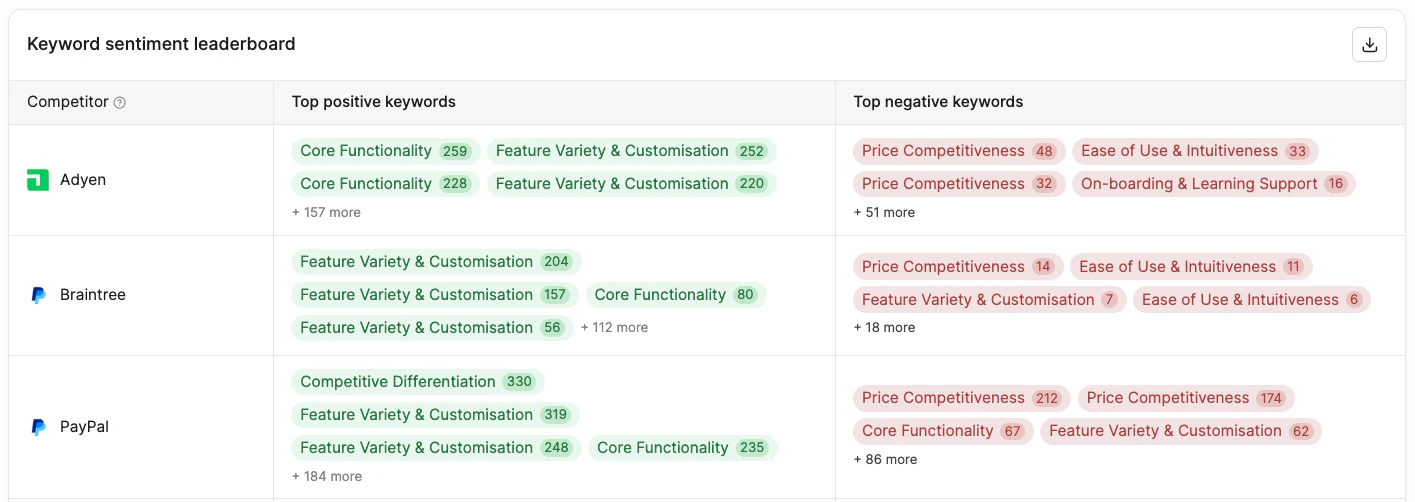Show Braintree's '+ 18 more' negative keywords
The height and width of the screenshot is (502, 1415).
(x=884, y=327)
